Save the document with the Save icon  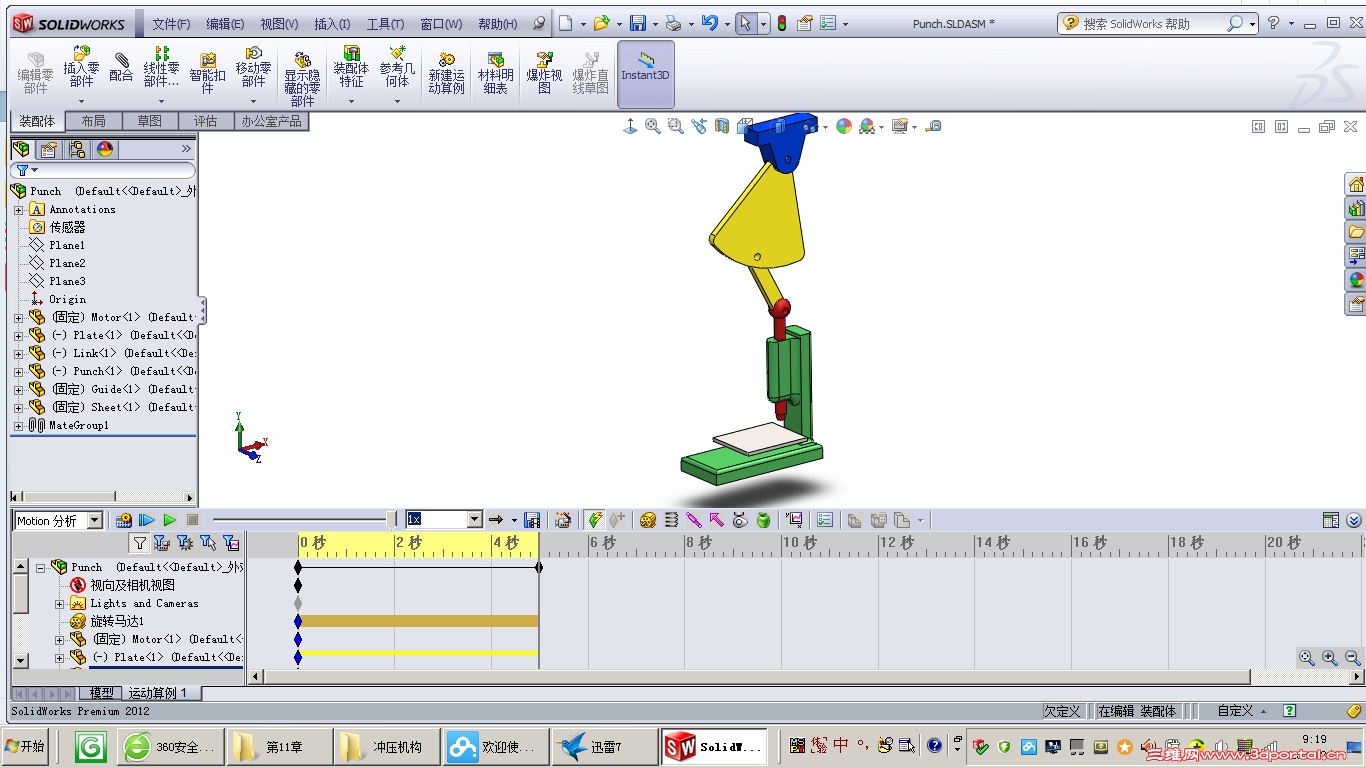(x=637, y=23)
